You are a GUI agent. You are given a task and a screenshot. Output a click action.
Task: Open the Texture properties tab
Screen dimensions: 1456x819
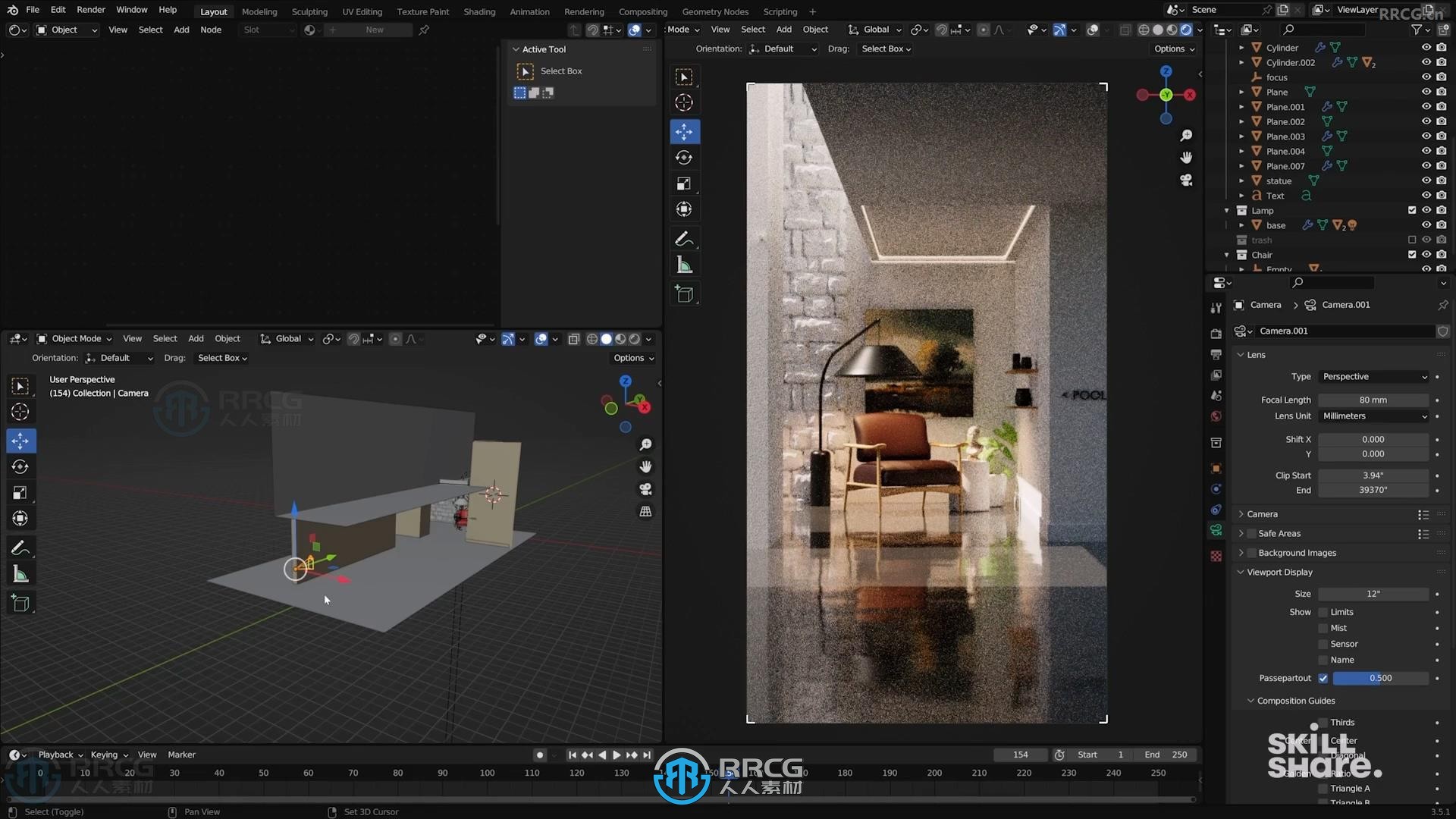[1216, 556]
